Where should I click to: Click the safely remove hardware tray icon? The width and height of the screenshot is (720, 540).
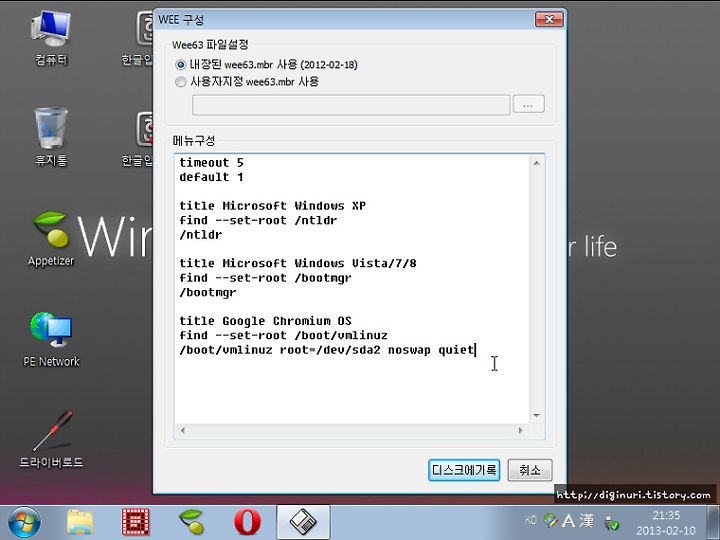click(611, 523)
